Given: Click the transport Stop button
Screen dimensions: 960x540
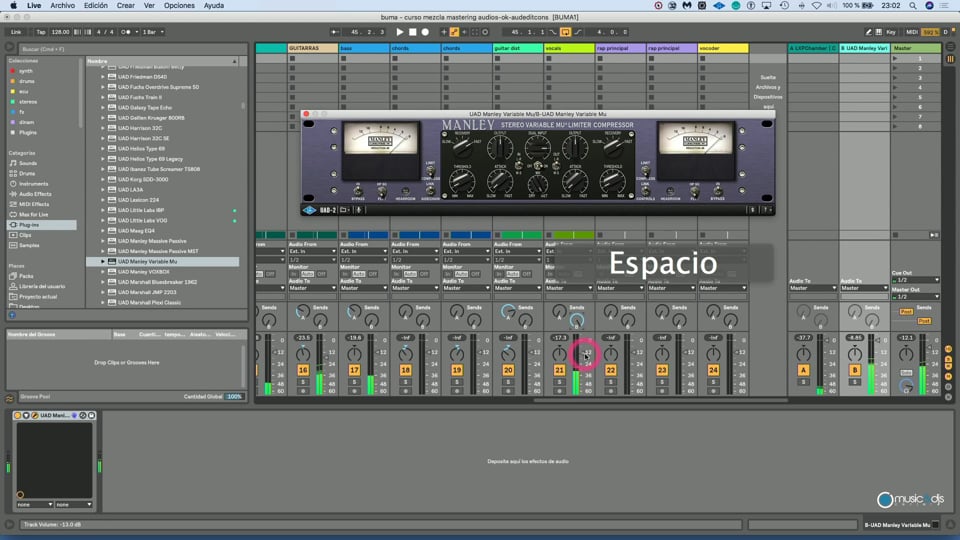Looking at the screenshot, I should (413, 32).
